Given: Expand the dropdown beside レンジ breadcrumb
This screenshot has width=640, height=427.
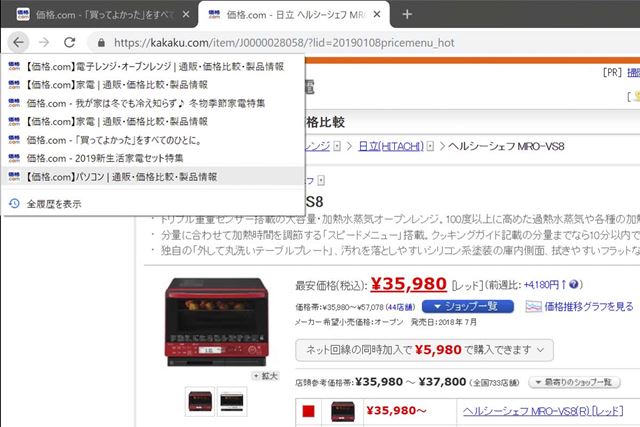Looking at the screenshot, I should 337,146.
